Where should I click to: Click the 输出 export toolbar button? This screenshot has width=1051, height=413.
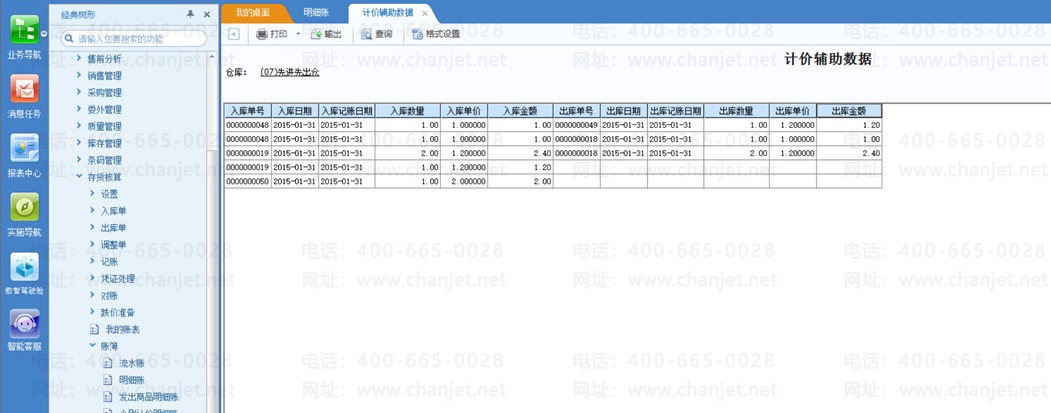point(326,34)
